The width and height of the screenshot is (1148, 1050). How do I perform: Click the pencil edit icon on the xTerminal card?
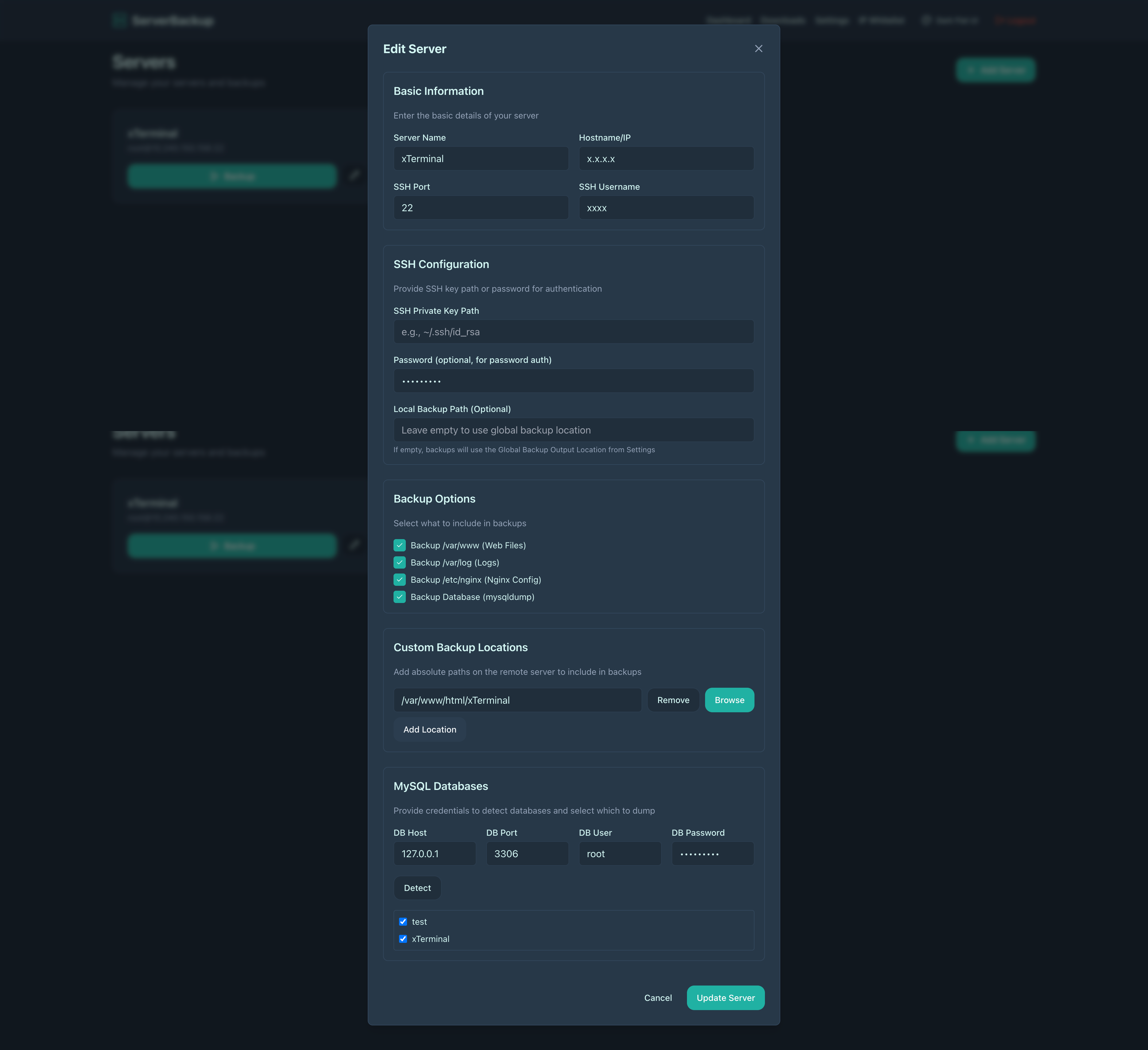355,176
